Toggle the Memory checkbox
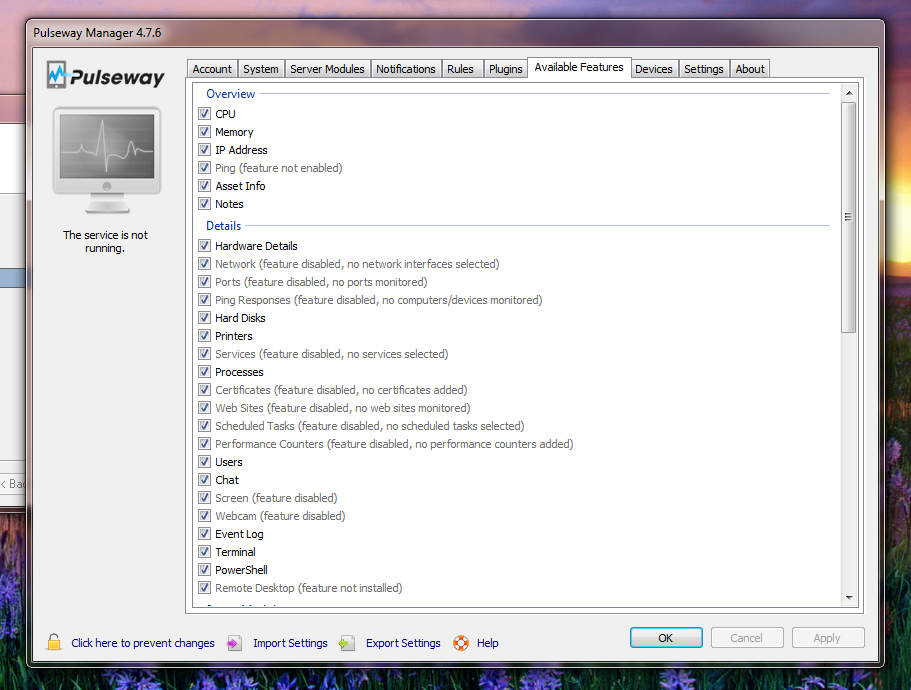 point(204,132)
